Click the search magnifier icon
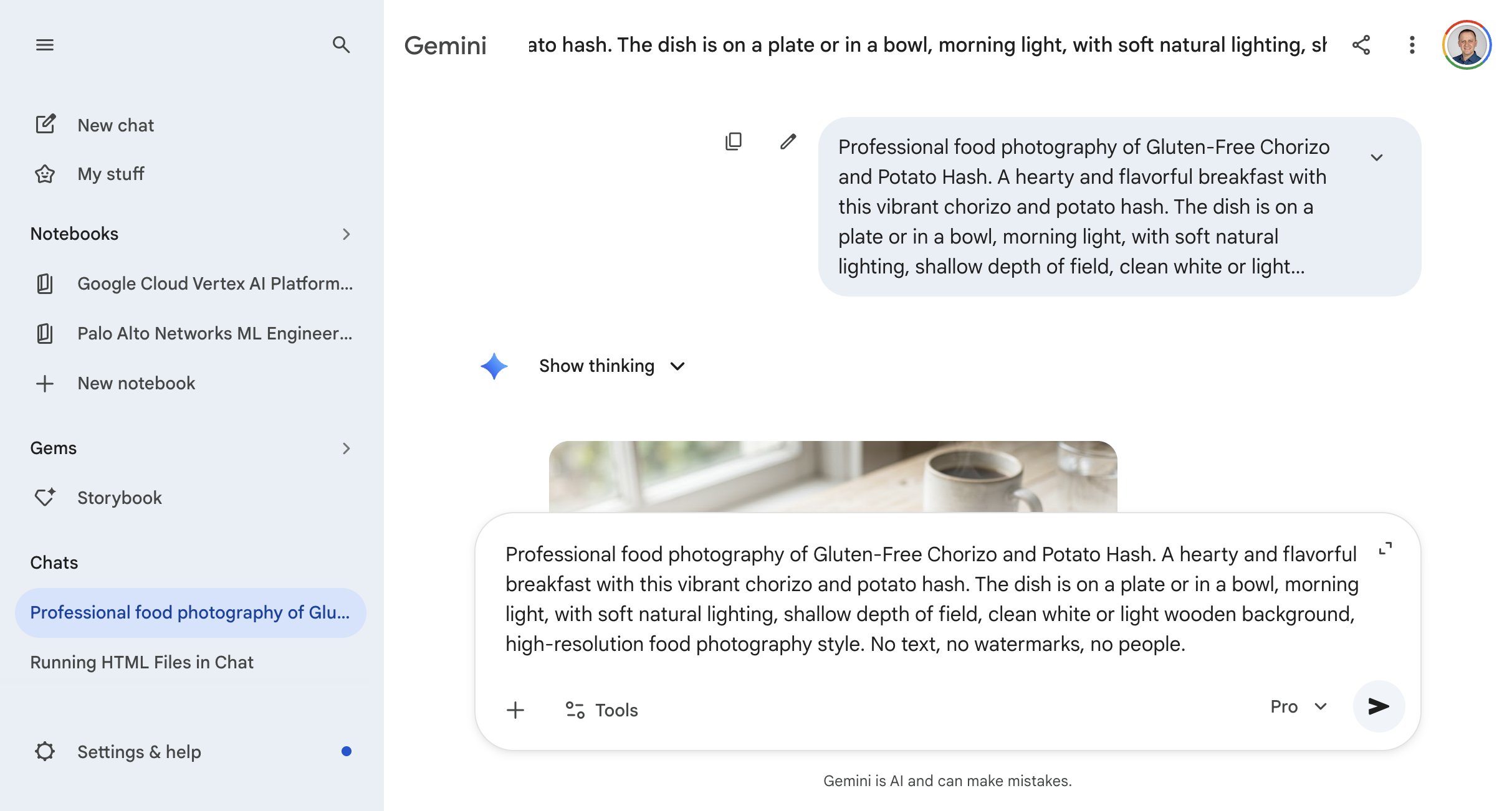 pyautogui.click(x=341, y=45)
